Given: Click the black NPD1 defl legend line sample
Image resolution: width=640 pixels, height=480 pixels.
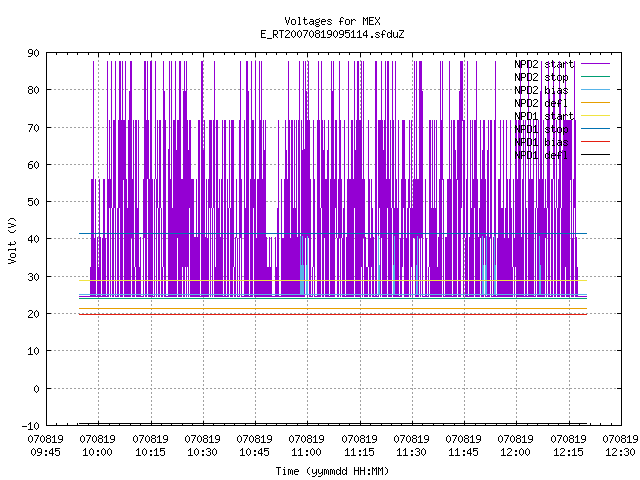Looking at the screenshot, I should click(x=595, y=155).
